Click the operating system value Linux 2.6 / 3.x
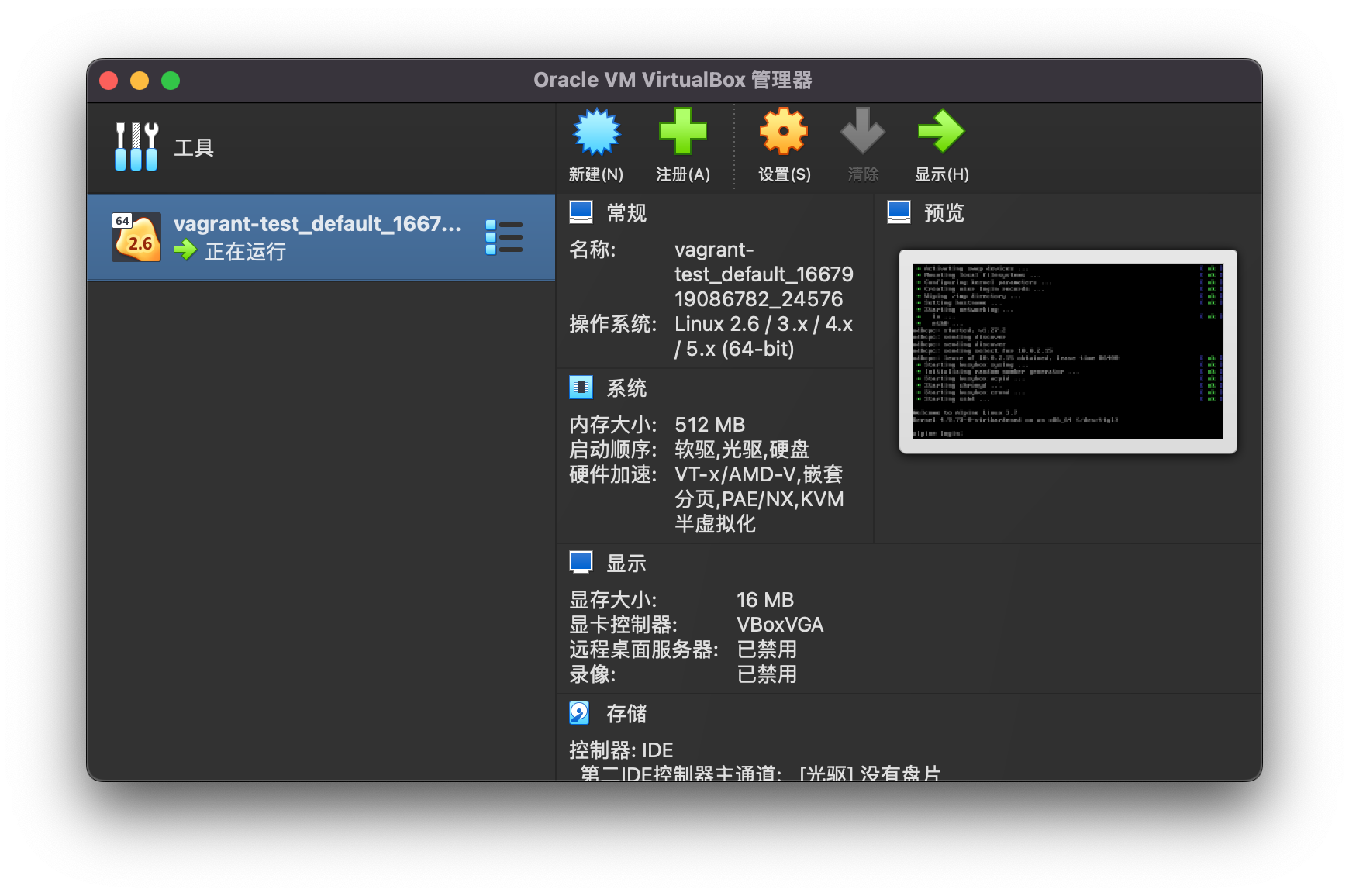The image size is (1349, 896). coord(764,336)
